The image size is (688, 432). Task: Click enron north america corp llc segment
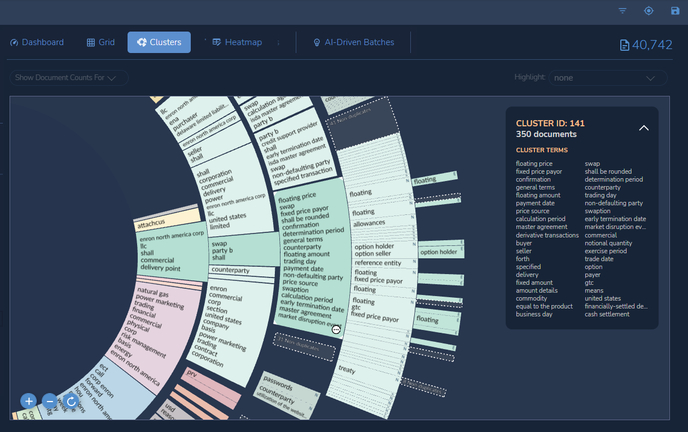click(172, 251)
